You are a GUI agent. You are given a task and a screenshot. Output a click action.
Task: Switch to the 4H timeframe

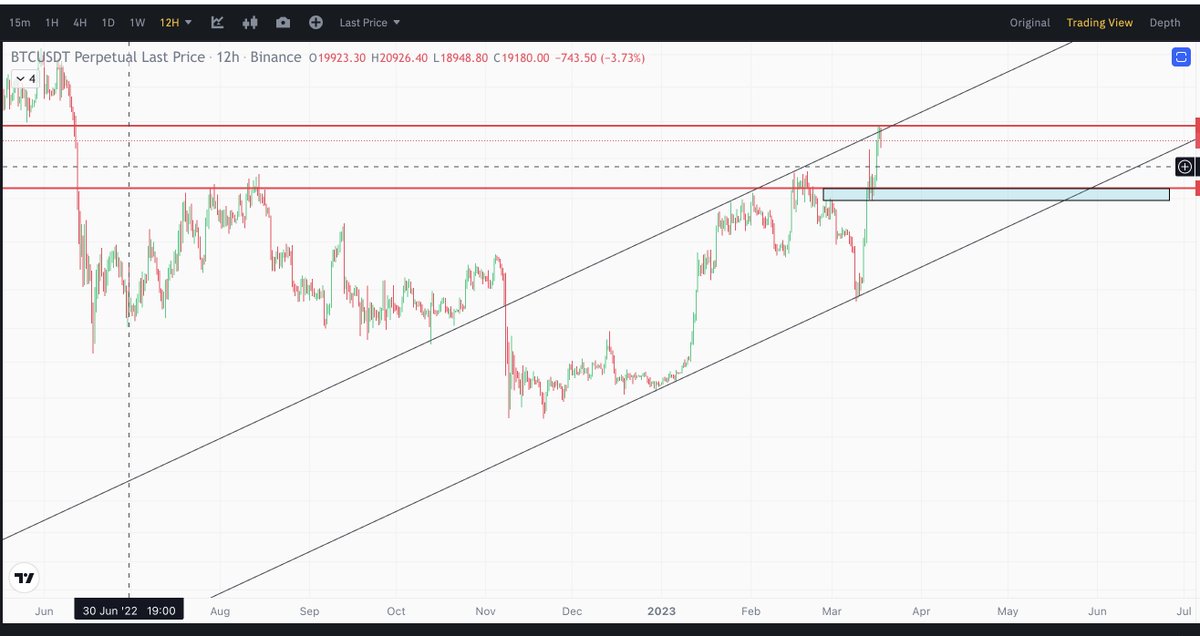[80, 22]
